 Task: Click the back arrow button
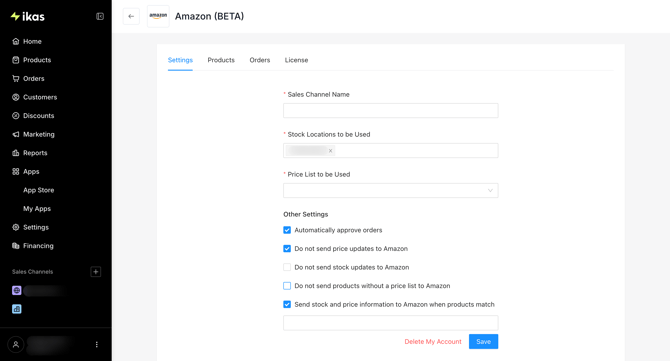pos(131,16)
